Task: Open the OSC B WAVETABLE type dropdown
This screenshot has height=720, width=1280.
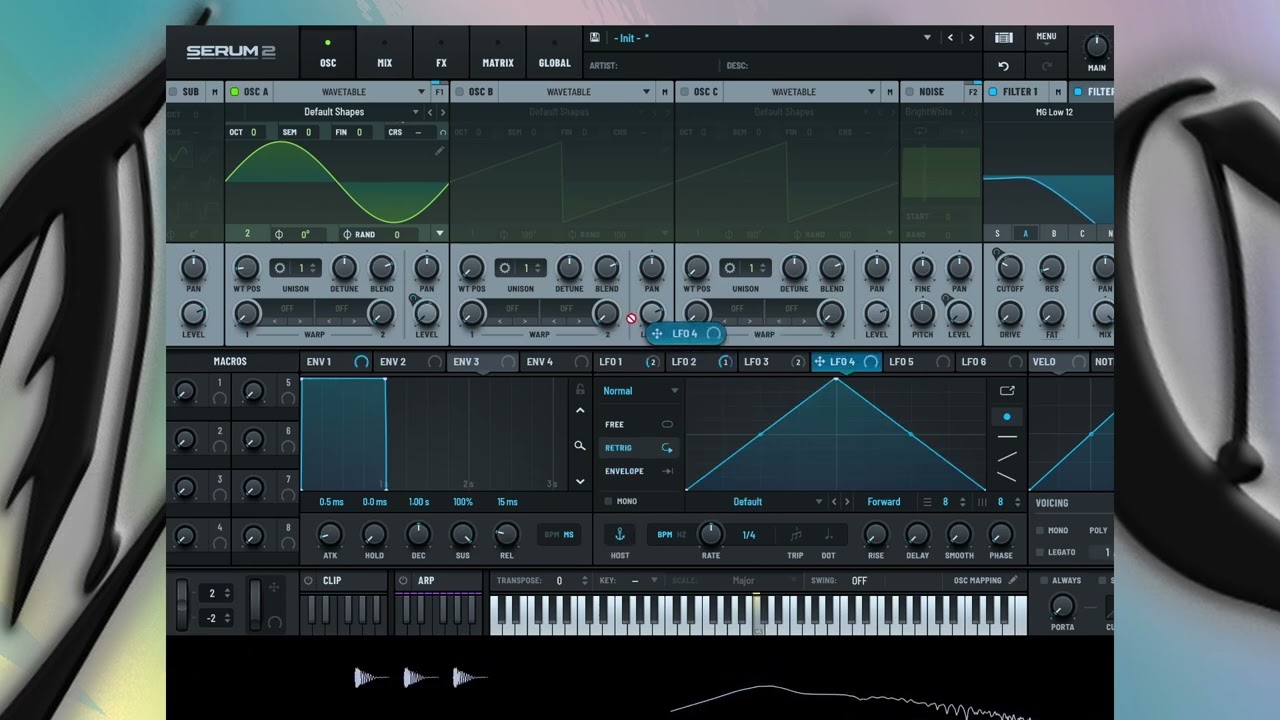Action: (x=646, y=91)
